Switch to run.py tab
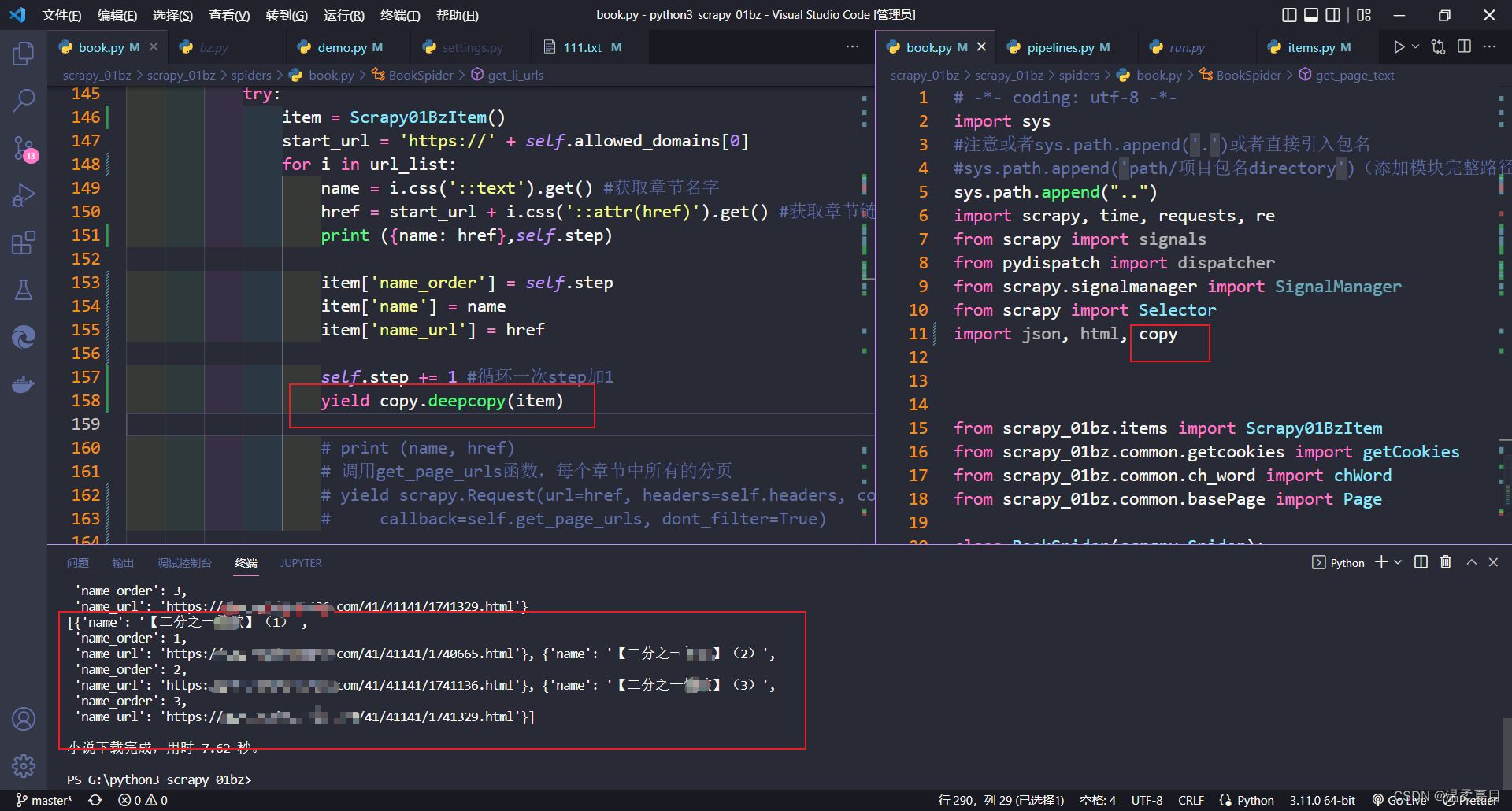Image resolution: width=1512 pixels, height=811 pixels. (1186, 47)
